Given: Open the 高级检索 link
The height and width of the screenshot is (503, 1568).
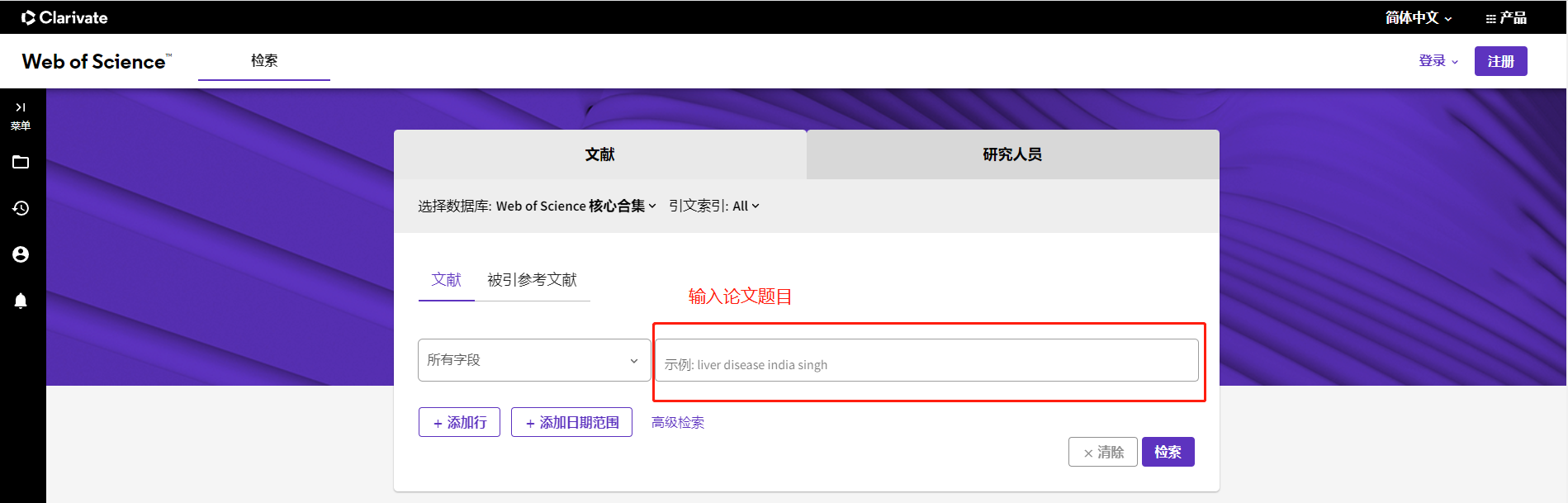Looking at the screenshot, I should (x=678, y=422).
